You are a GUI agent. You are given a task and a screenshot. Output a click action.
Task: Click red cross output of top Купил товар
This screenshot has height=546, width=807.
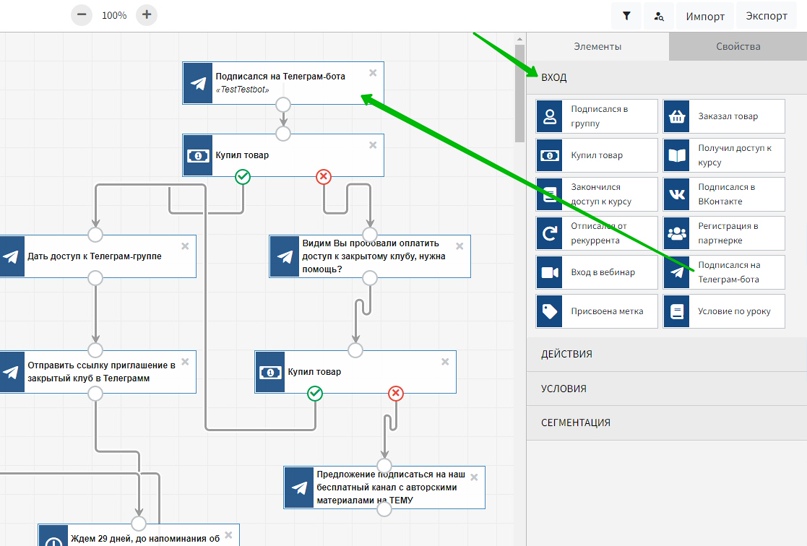[323, 177]
